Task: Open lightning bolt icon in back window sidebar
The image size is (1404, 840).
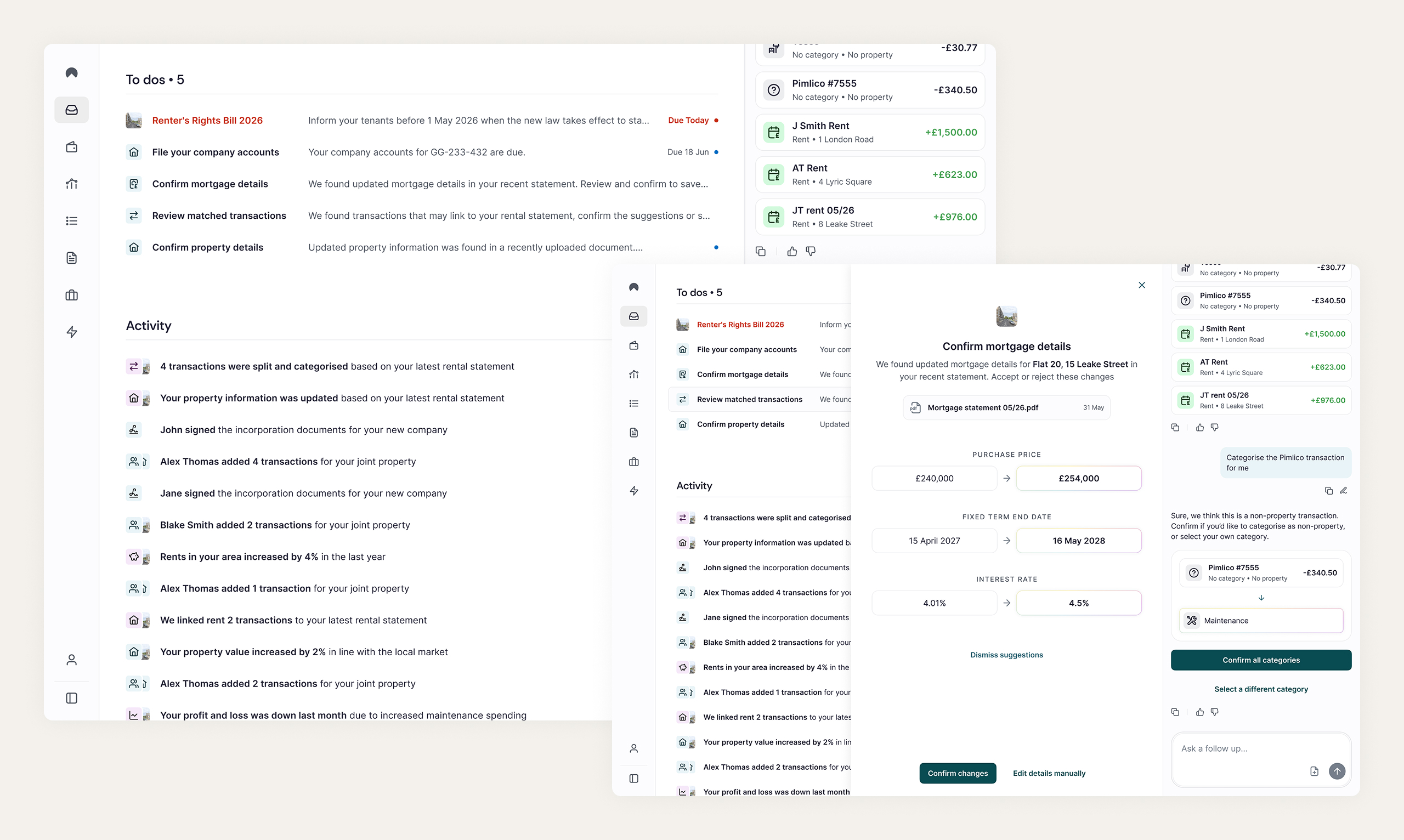Action: (71, 332)
